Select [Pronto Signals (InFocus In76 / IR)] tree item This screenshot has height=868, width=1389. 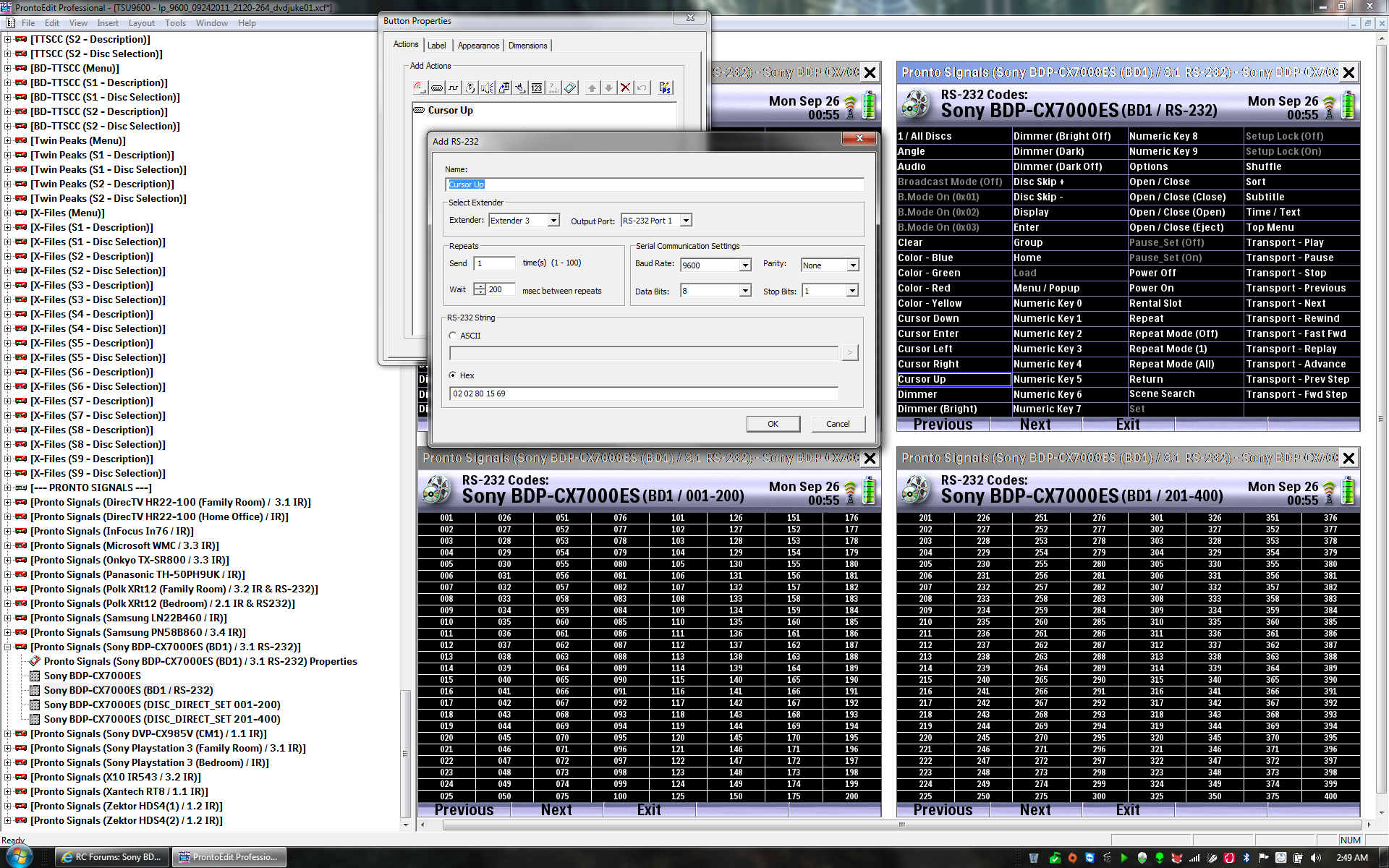(112, 531)
